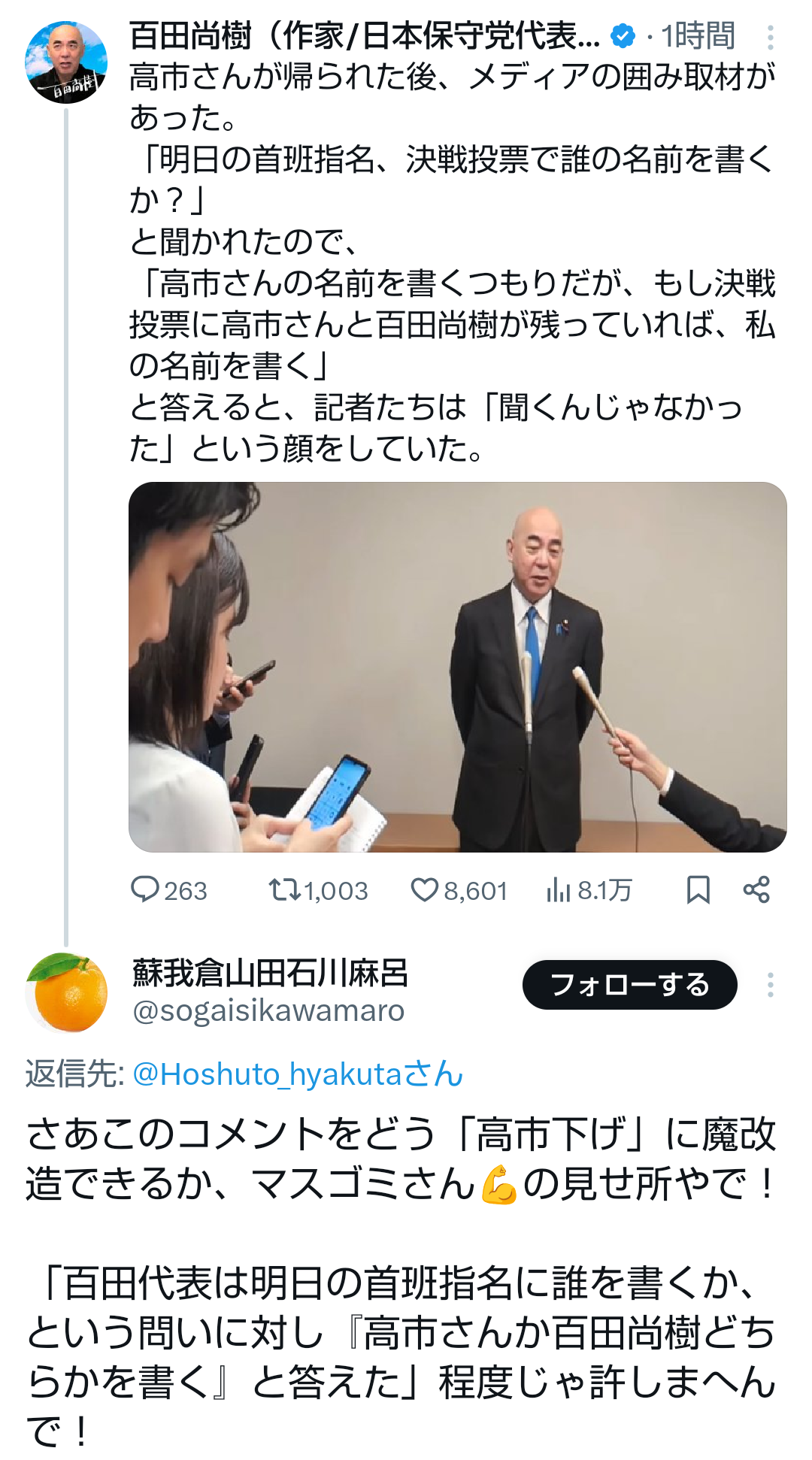Open the press interview photo
This screenshot has height=1460, width=812.
(x=458, y=667)
